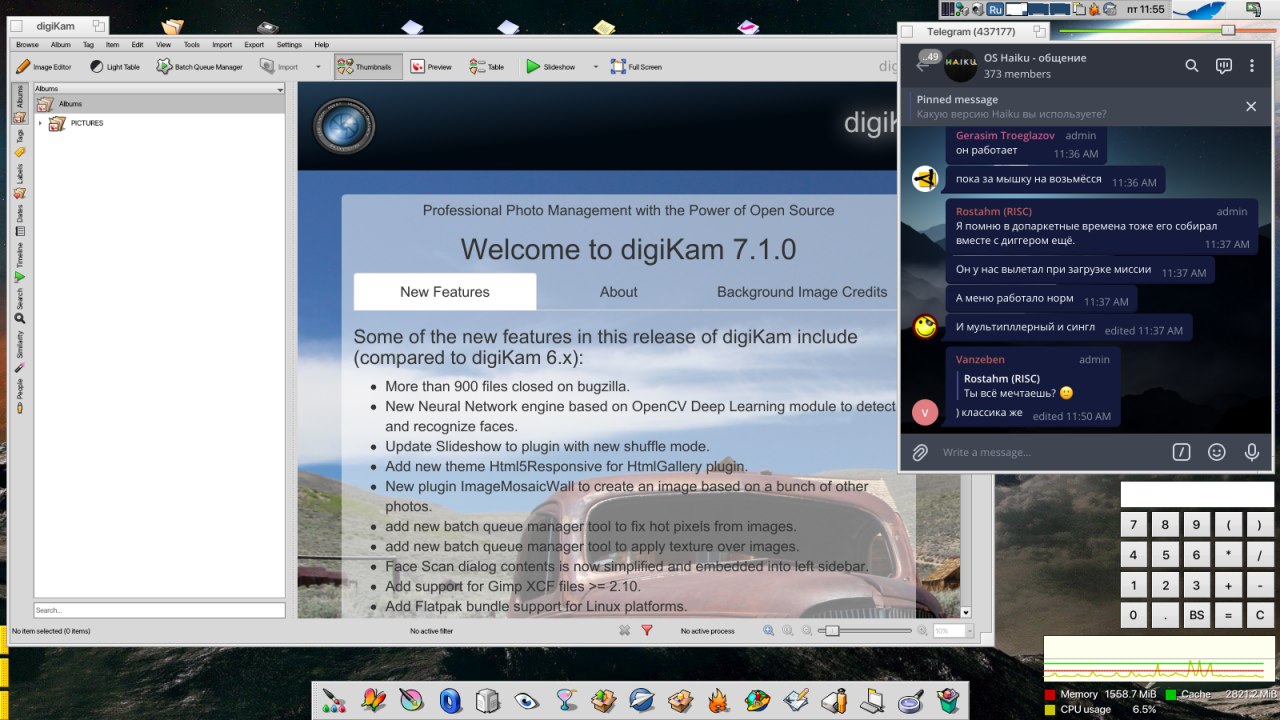Launch the Batch Queue Manager
The image size is (1280, 720).
click(199, 67)
